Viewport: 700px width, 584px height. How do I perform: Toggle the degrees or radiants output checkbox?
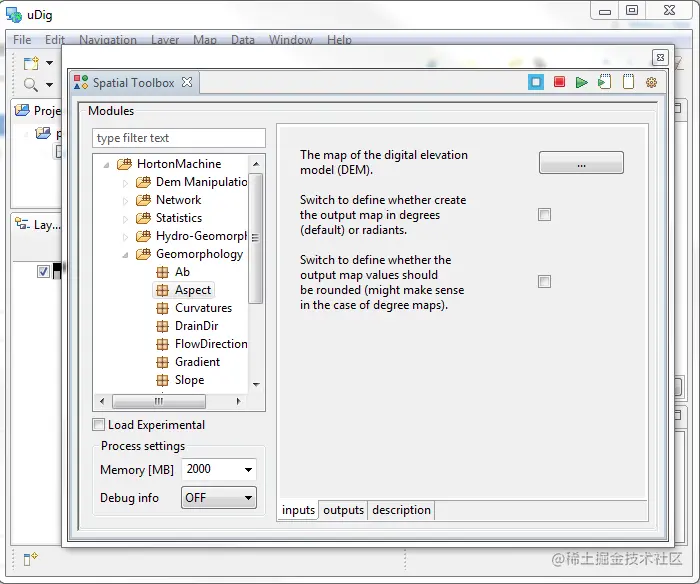pyautogui.click(x=544, y=215)
